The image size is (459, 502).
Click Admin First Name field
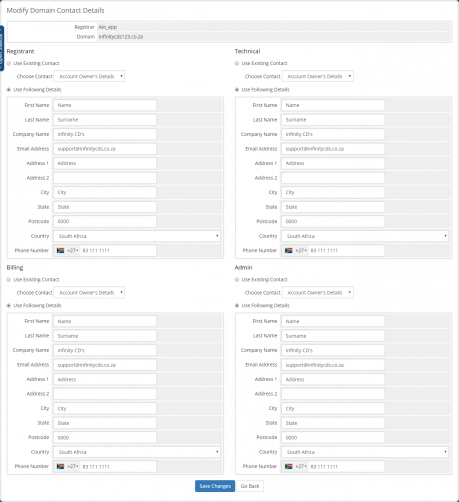point(333,321)
